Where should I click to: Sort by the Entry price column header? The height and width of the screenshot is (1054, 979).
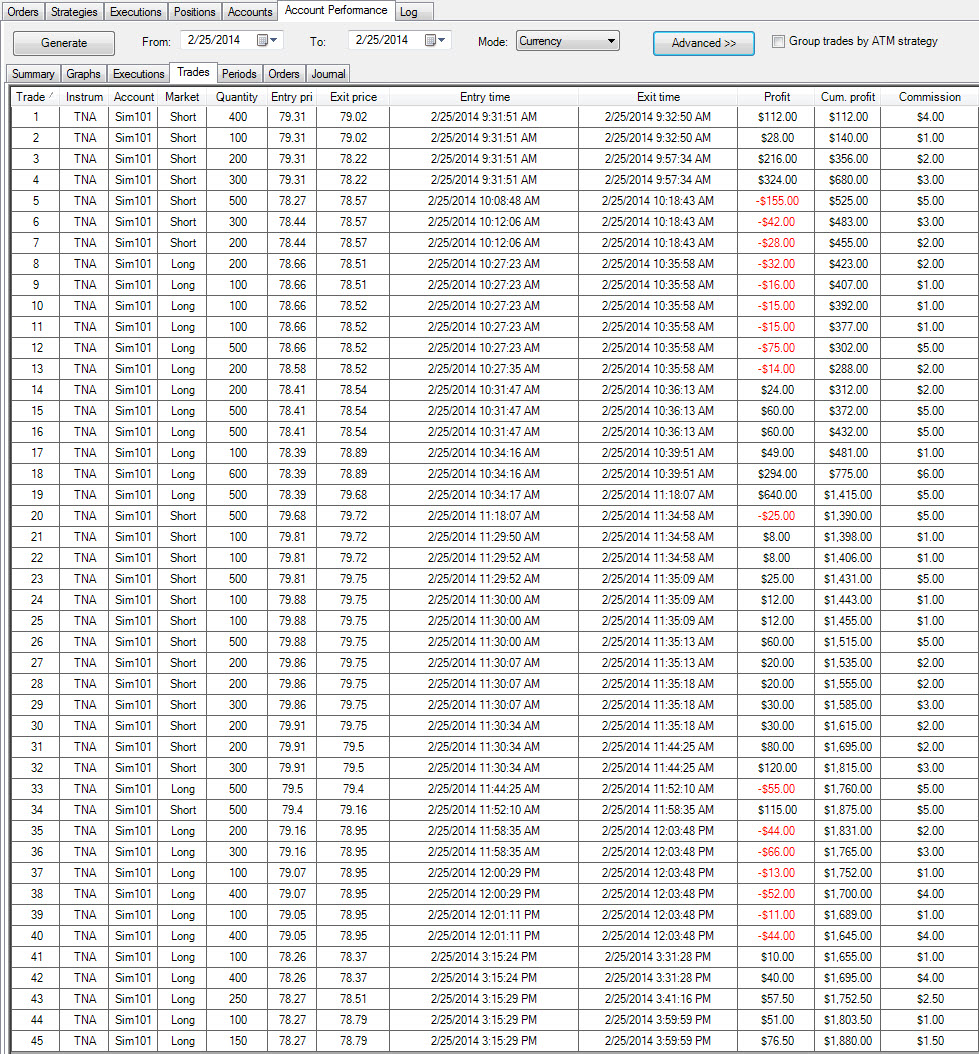(x=292, y=97)
